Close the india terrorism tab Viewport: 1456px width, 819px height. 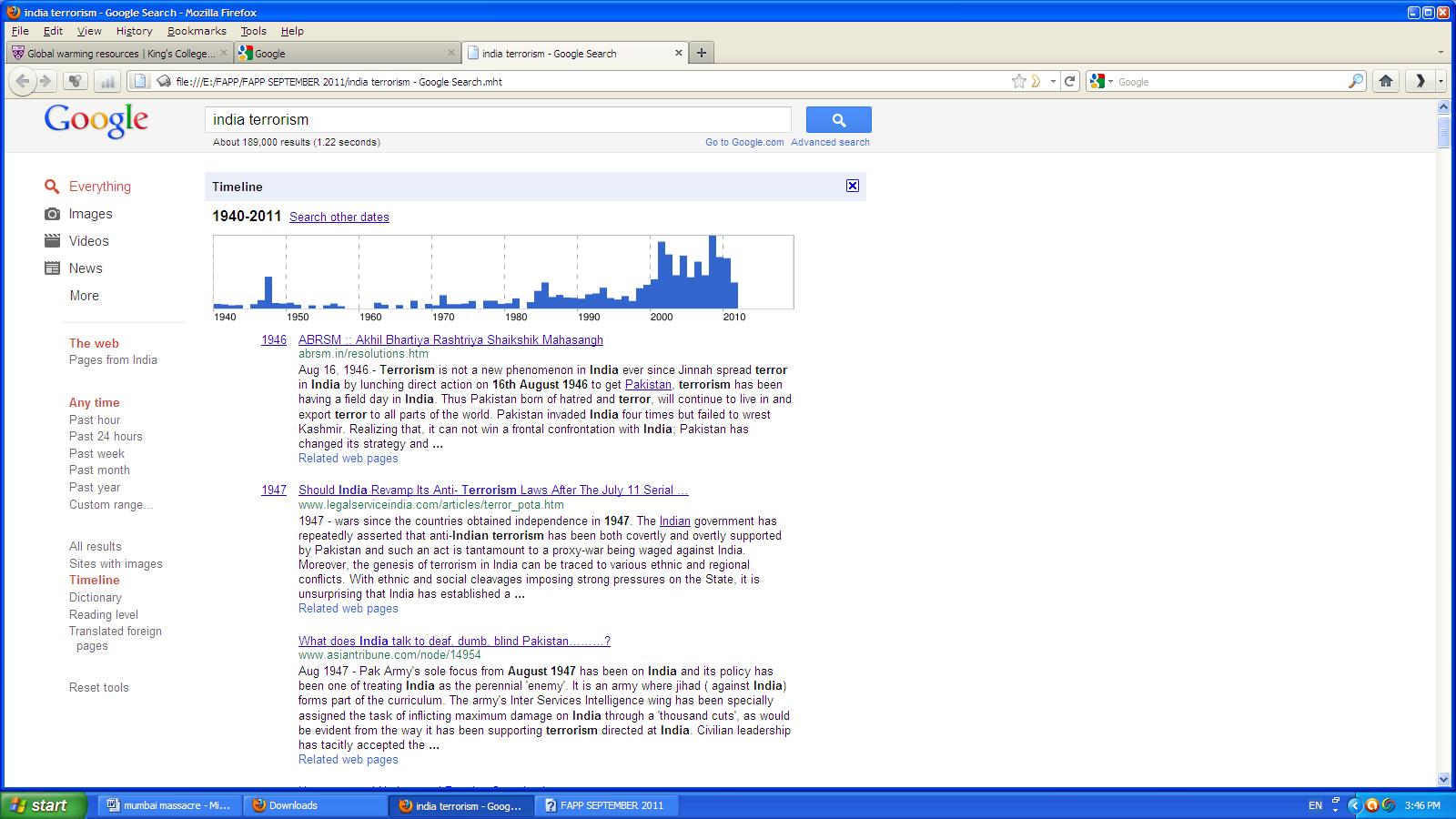coord(678,53)
